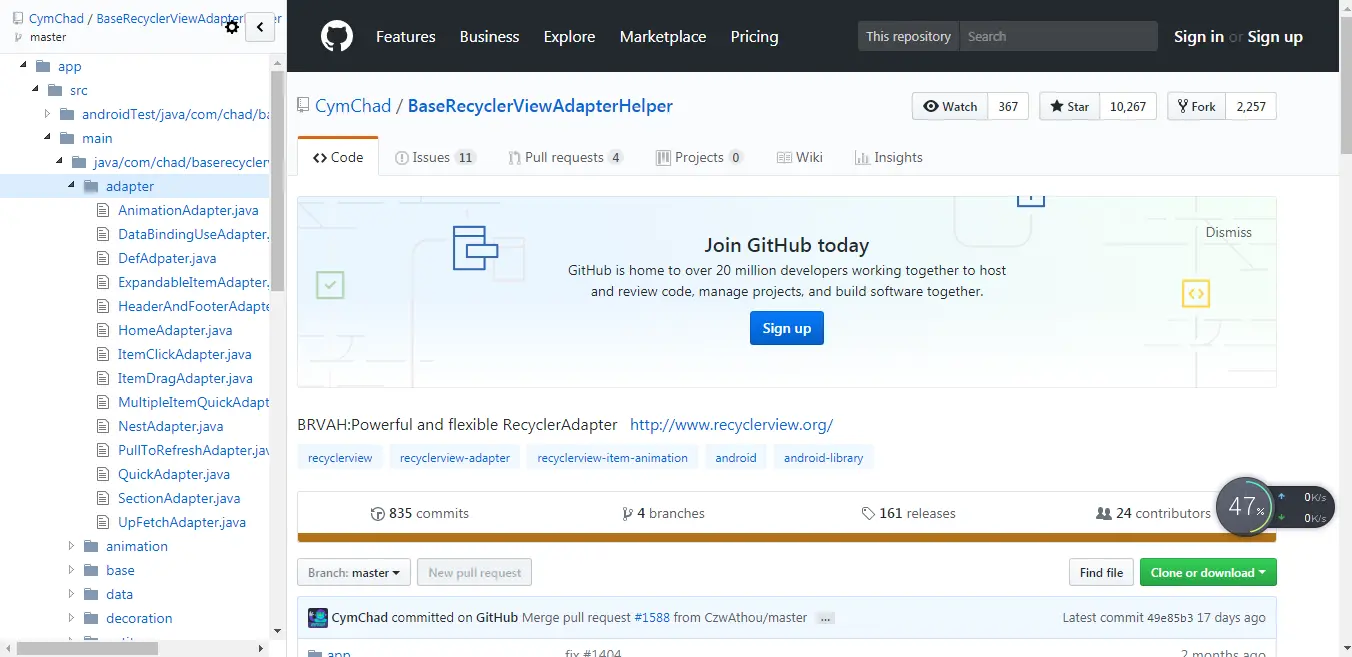Click the Star button
Viewport: 1352px width, 657px height.
[x=1070, y=107]
